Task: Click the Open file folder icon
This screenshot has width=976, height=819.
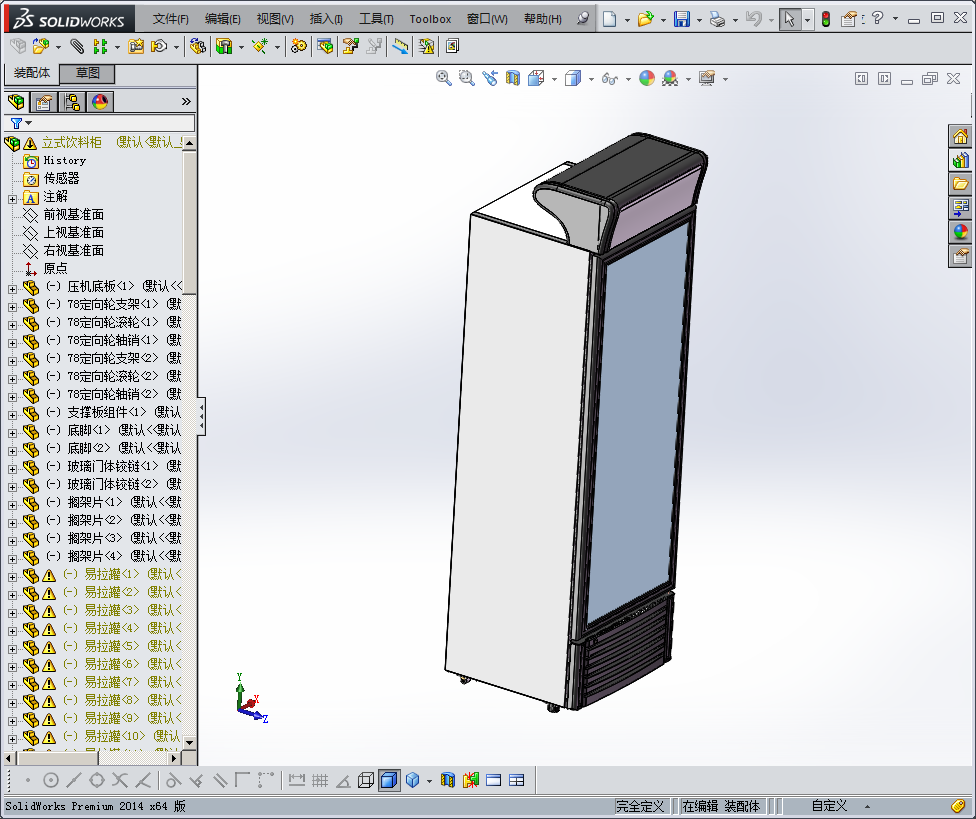Action: pyautogui.click(x=645, y=19)
